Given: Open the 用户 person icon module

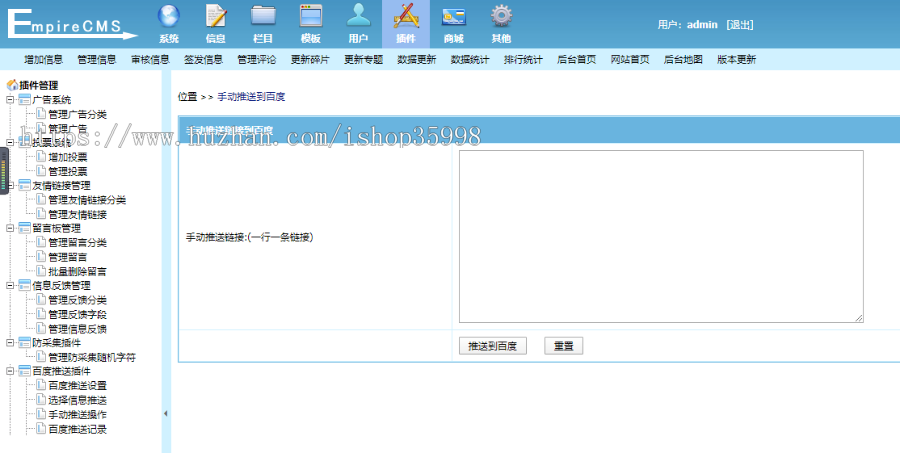Looking at the screenshot, I should (x=358, y=24).
